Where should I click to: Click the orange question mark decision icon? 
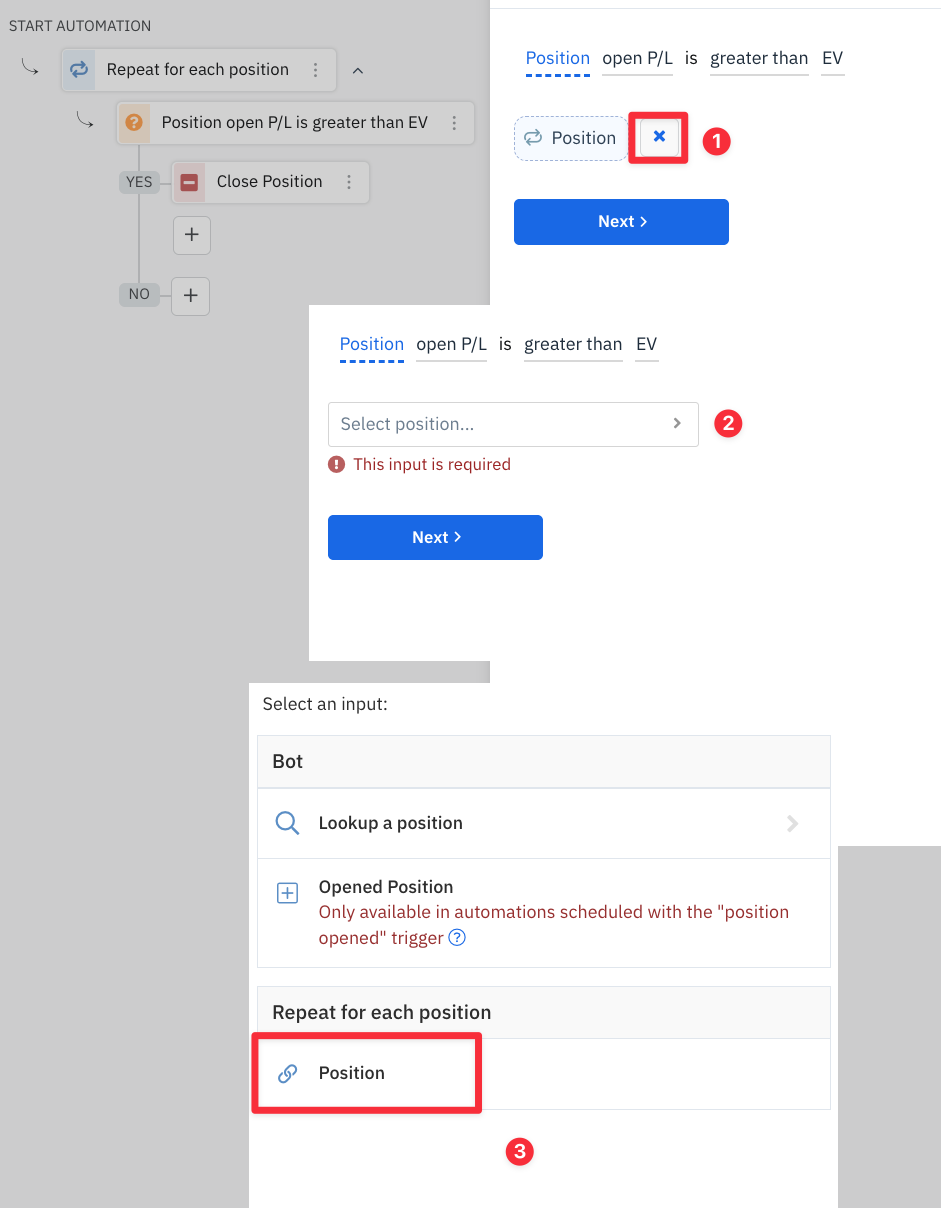[x=133, y=123]
